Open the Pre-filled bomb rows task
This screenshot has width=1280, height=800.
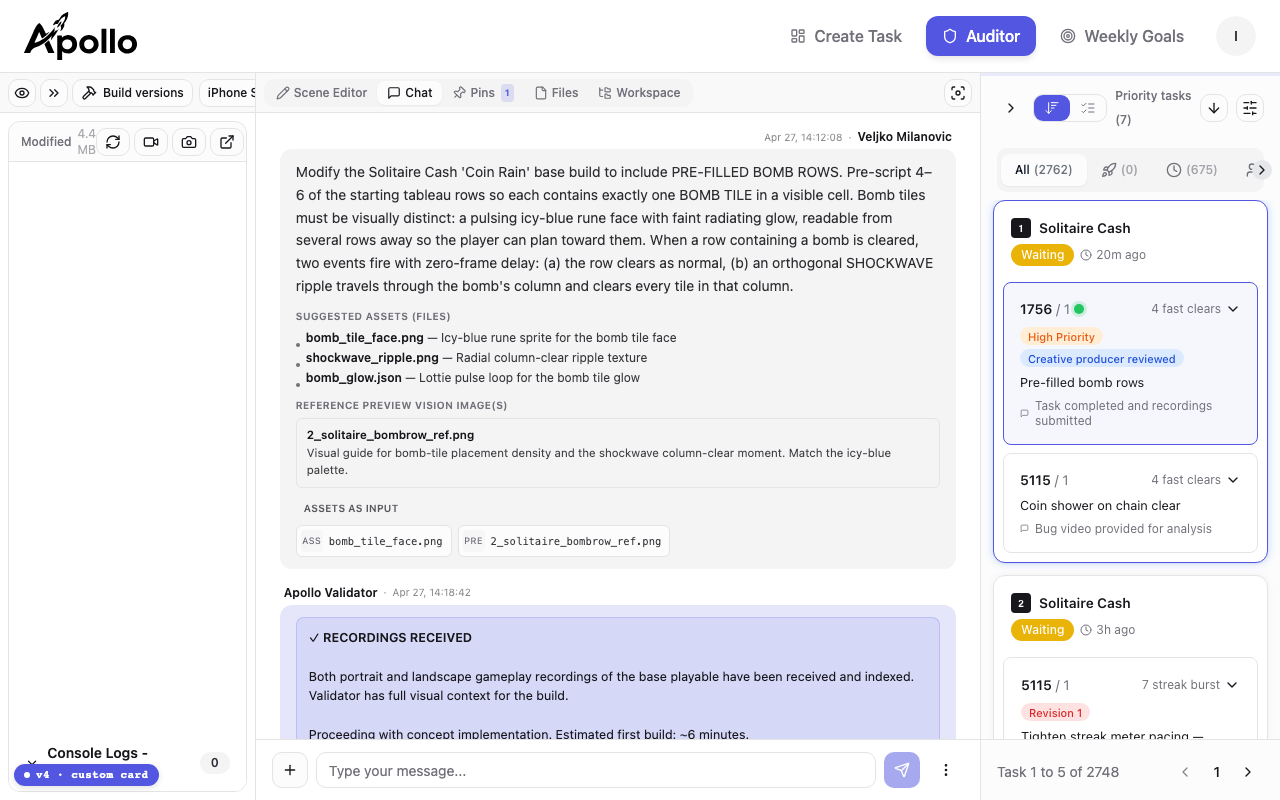[x=1082, y=383]
